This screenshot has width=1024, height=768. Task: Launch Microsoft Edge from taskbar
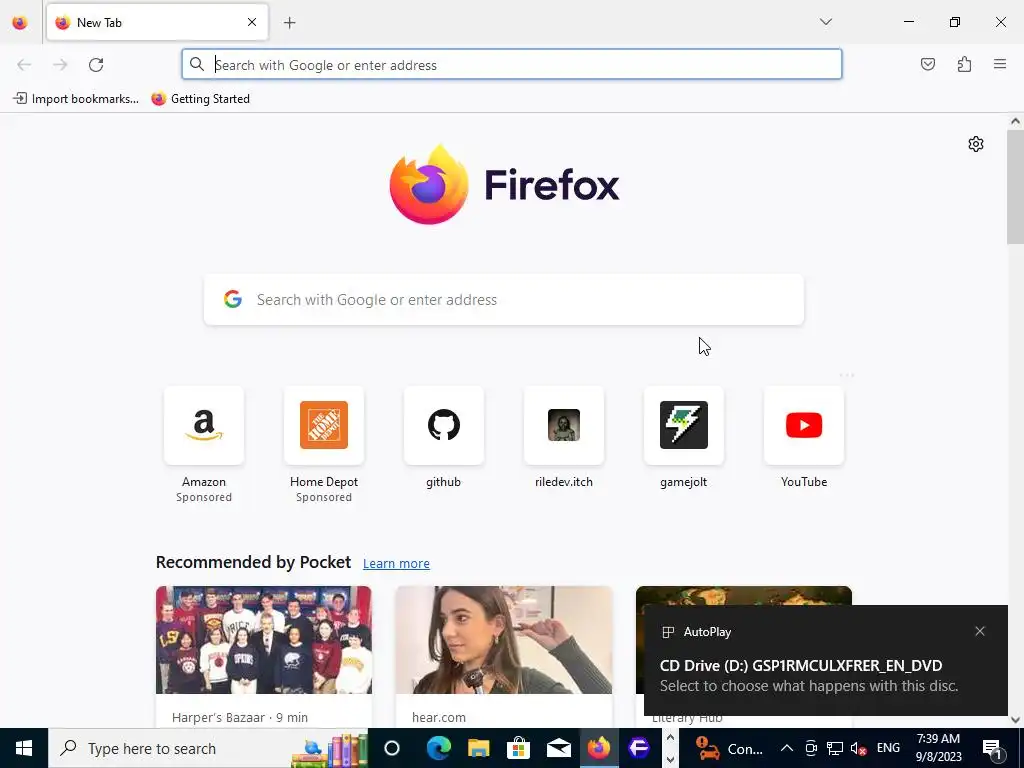pyautogui.click(x=438, y=748)
